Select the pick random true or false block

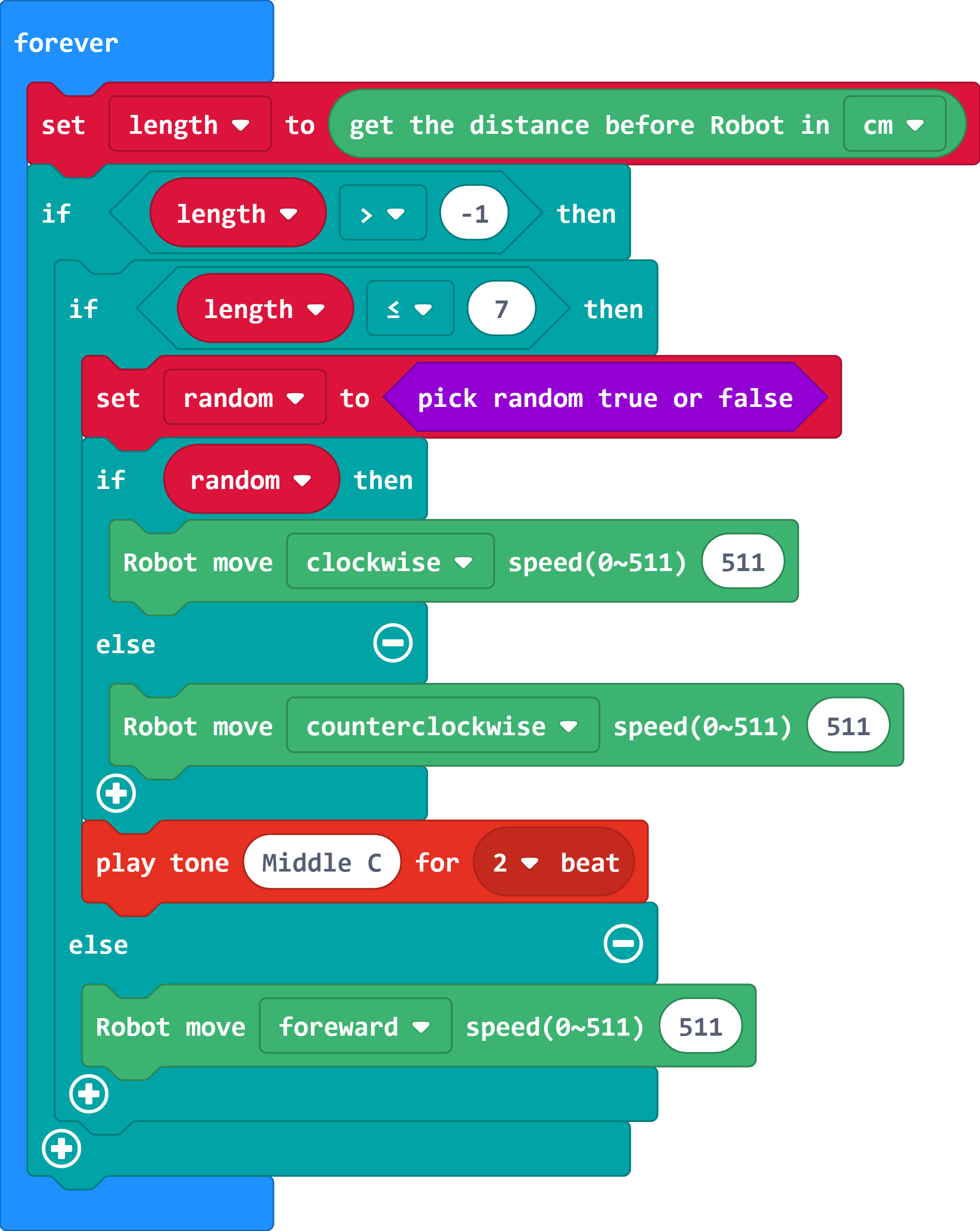pyautogui.click(x=605, y=398)
